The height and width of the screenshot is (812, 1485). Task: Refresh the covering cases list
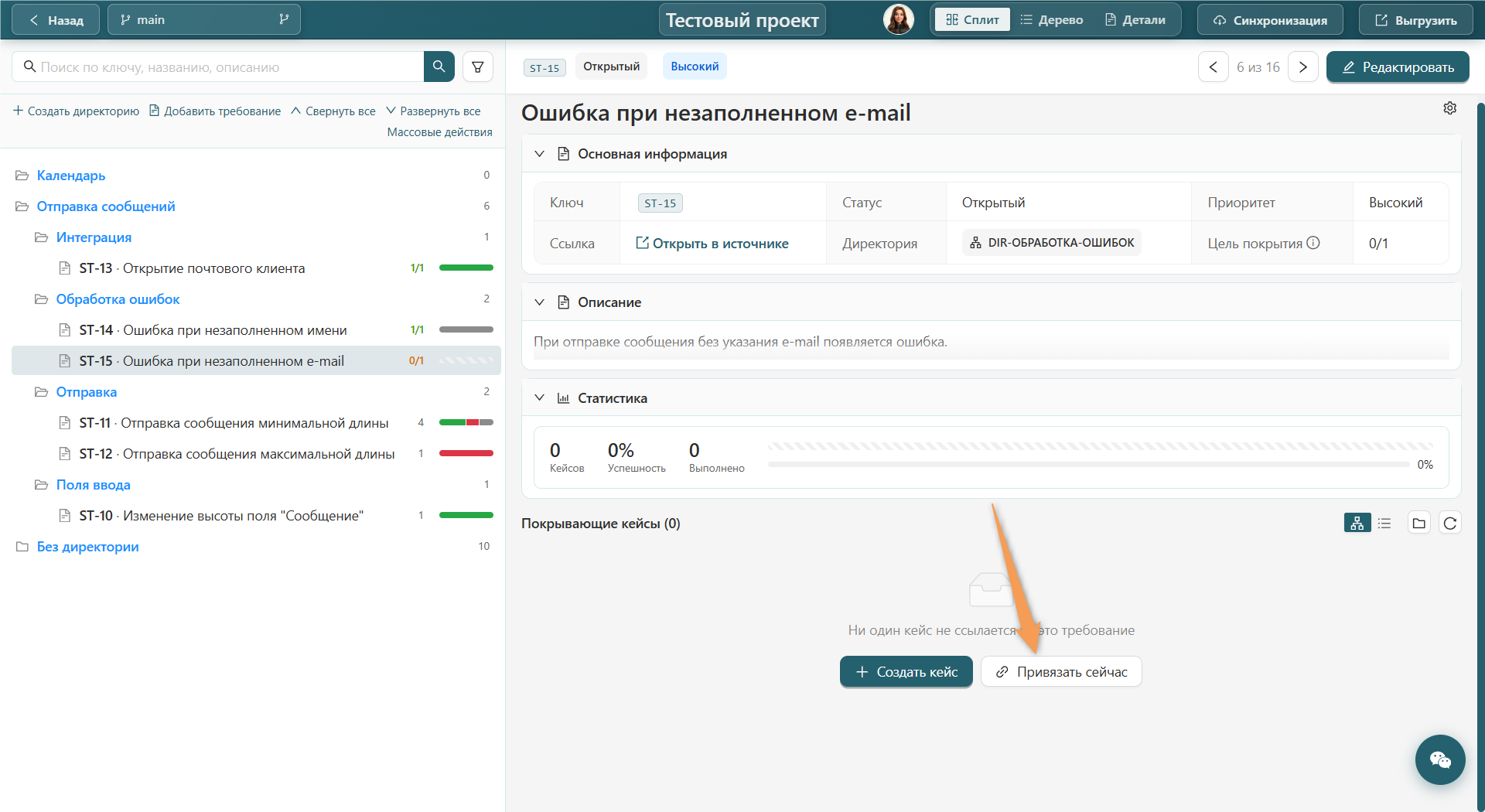[x=1450, y=524]
